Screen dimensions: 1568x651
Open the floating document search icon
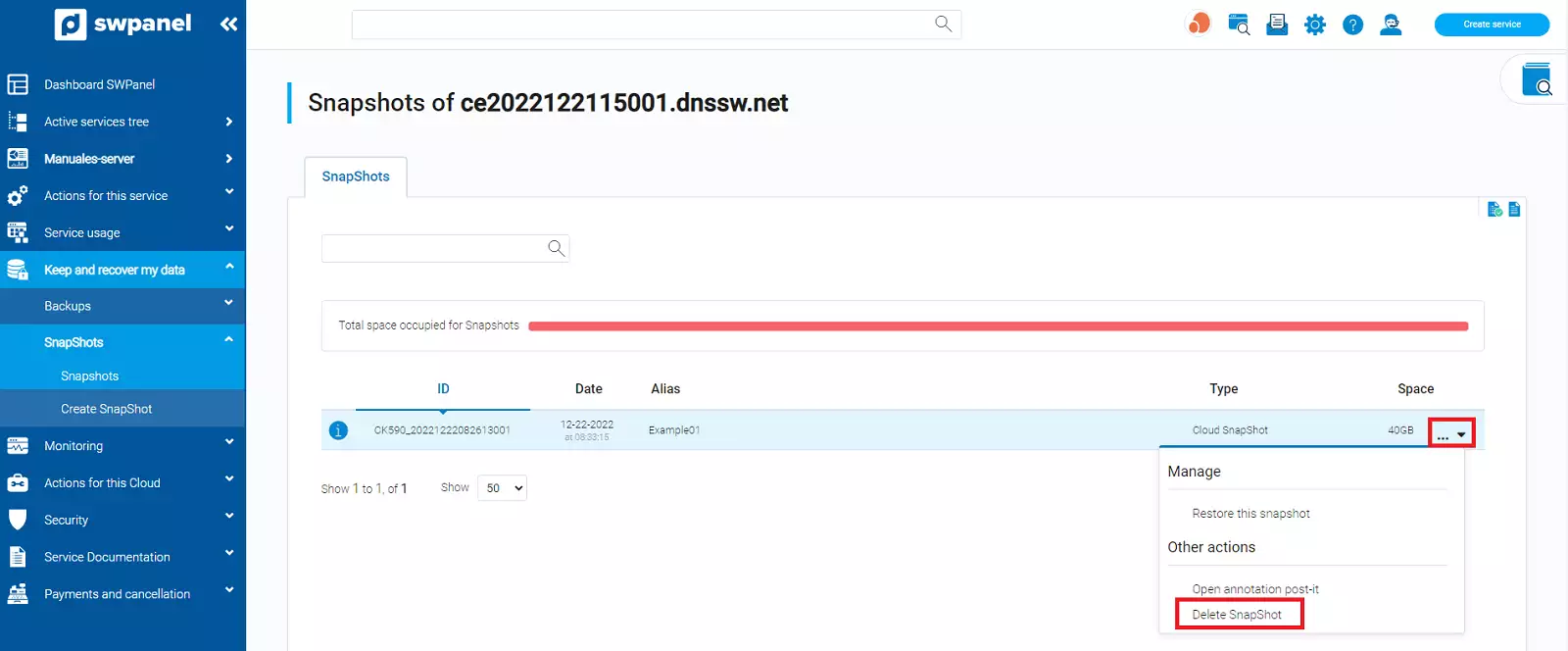[x=1536, y=79]
